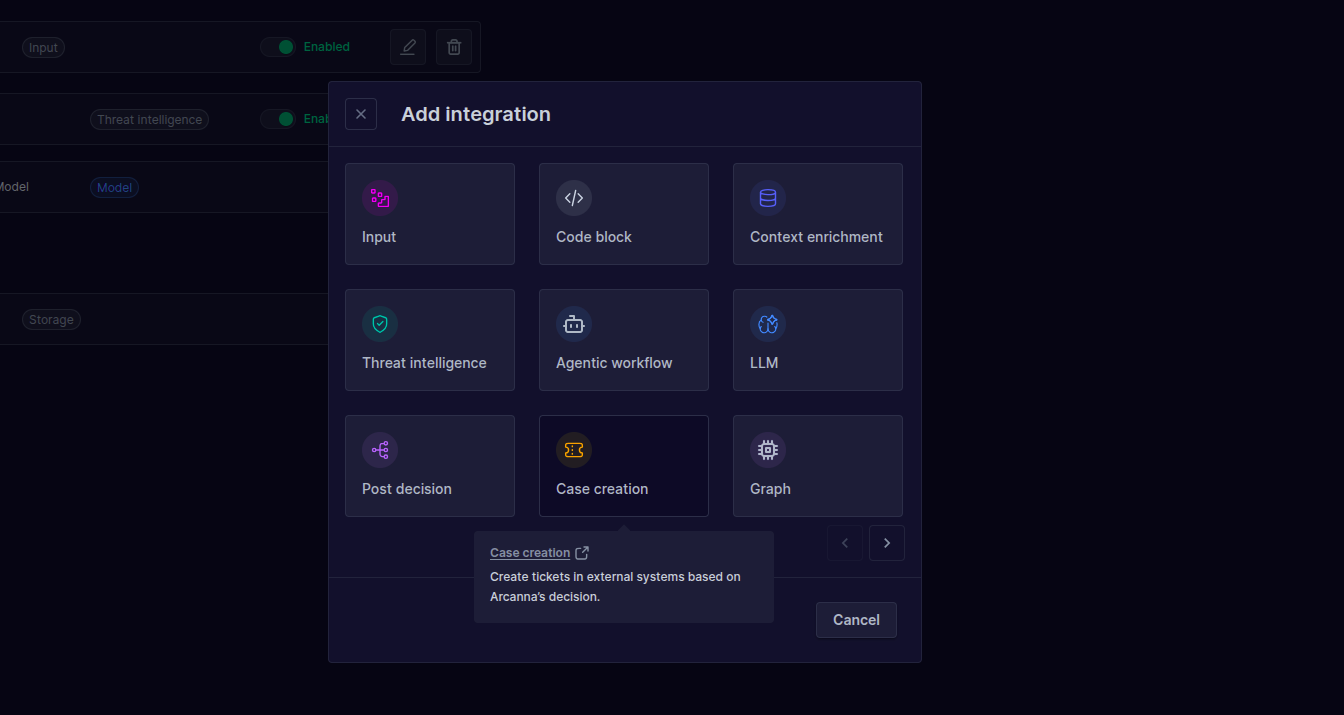Click the Enabled status text on Input row
This screenshot has width=1344, height=715.
pos(327,47)
